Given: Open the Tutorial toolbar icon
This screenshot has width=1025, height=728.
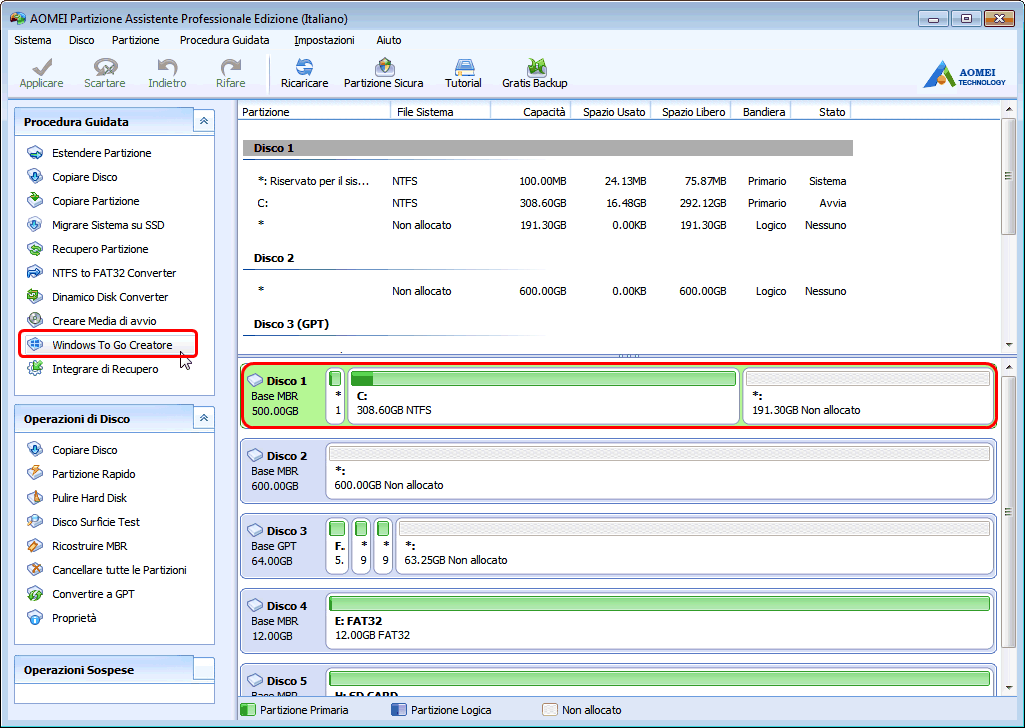Looking at the screenshot, I should point(463,73).
